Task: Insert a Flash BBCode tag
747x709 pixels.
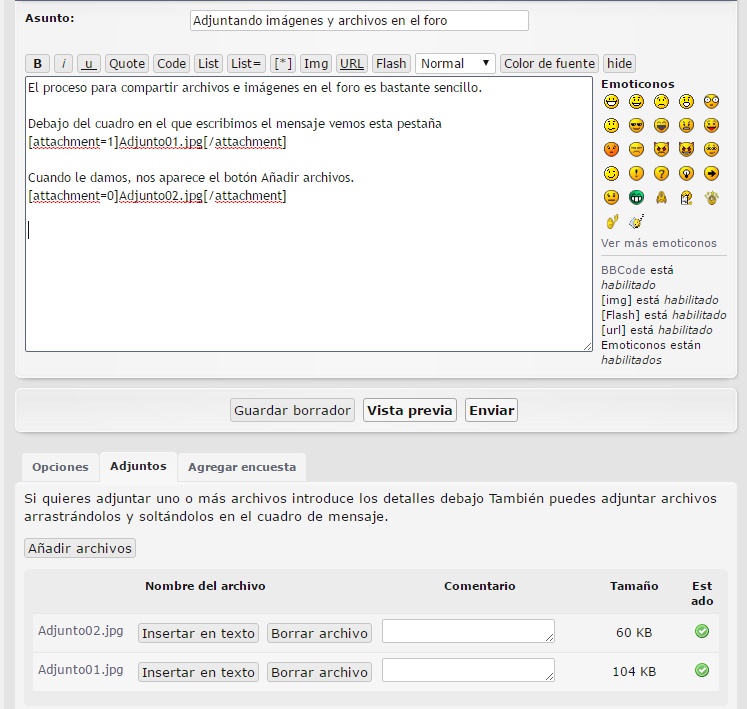Action: (x=391, y=63)
